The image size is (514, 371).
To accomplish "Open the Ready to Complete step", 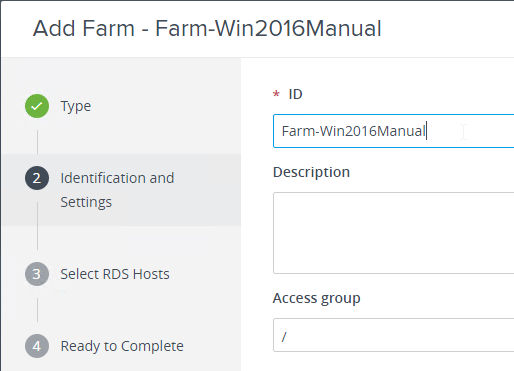I will 122,346.
